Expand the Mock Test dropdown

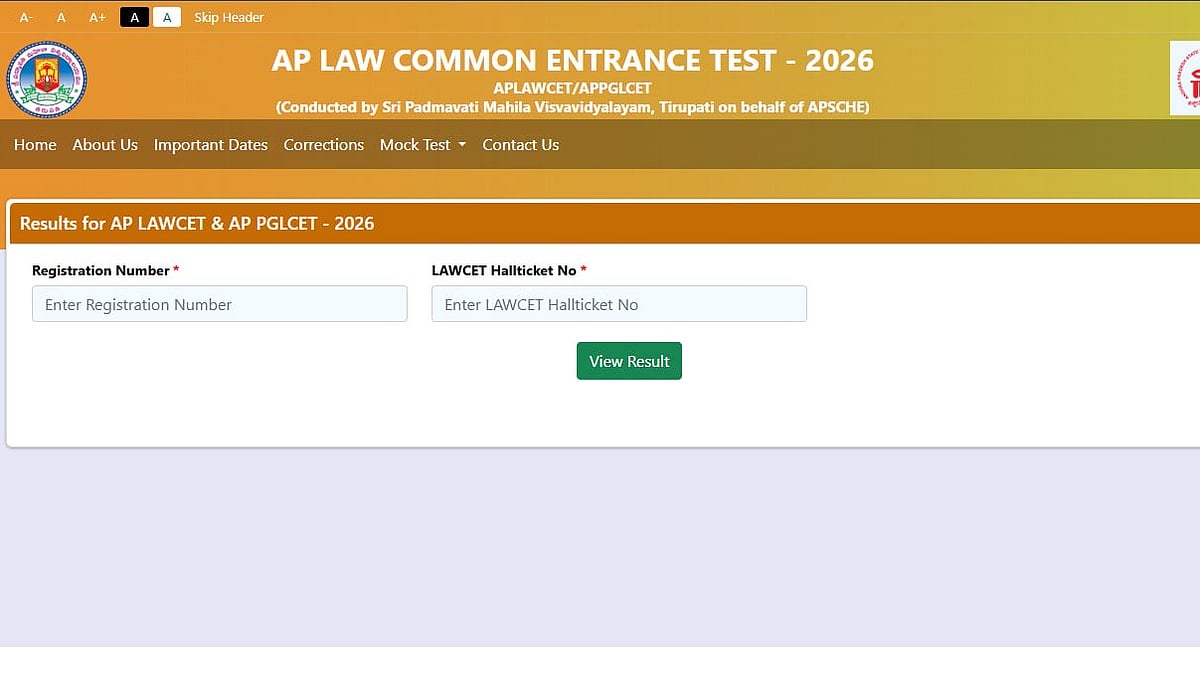pyautogui.click(x=423, y=145)
